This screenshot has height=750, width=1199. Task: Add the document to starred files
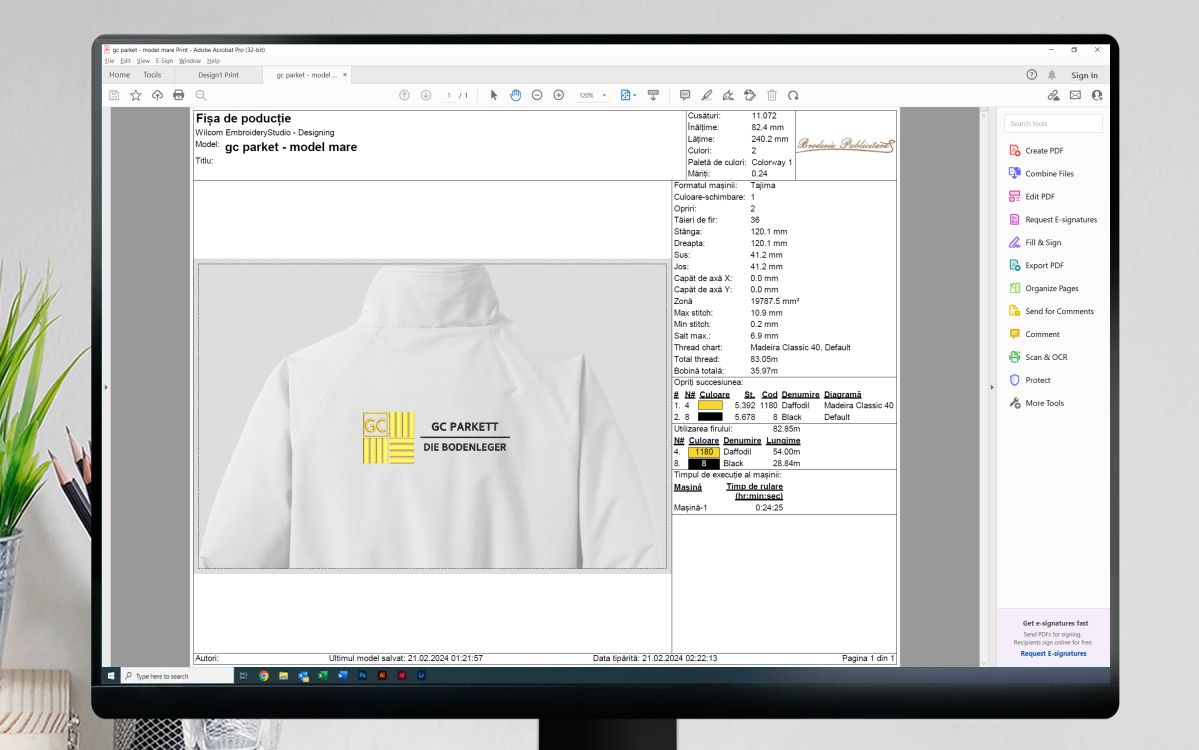tap(135, 95)
